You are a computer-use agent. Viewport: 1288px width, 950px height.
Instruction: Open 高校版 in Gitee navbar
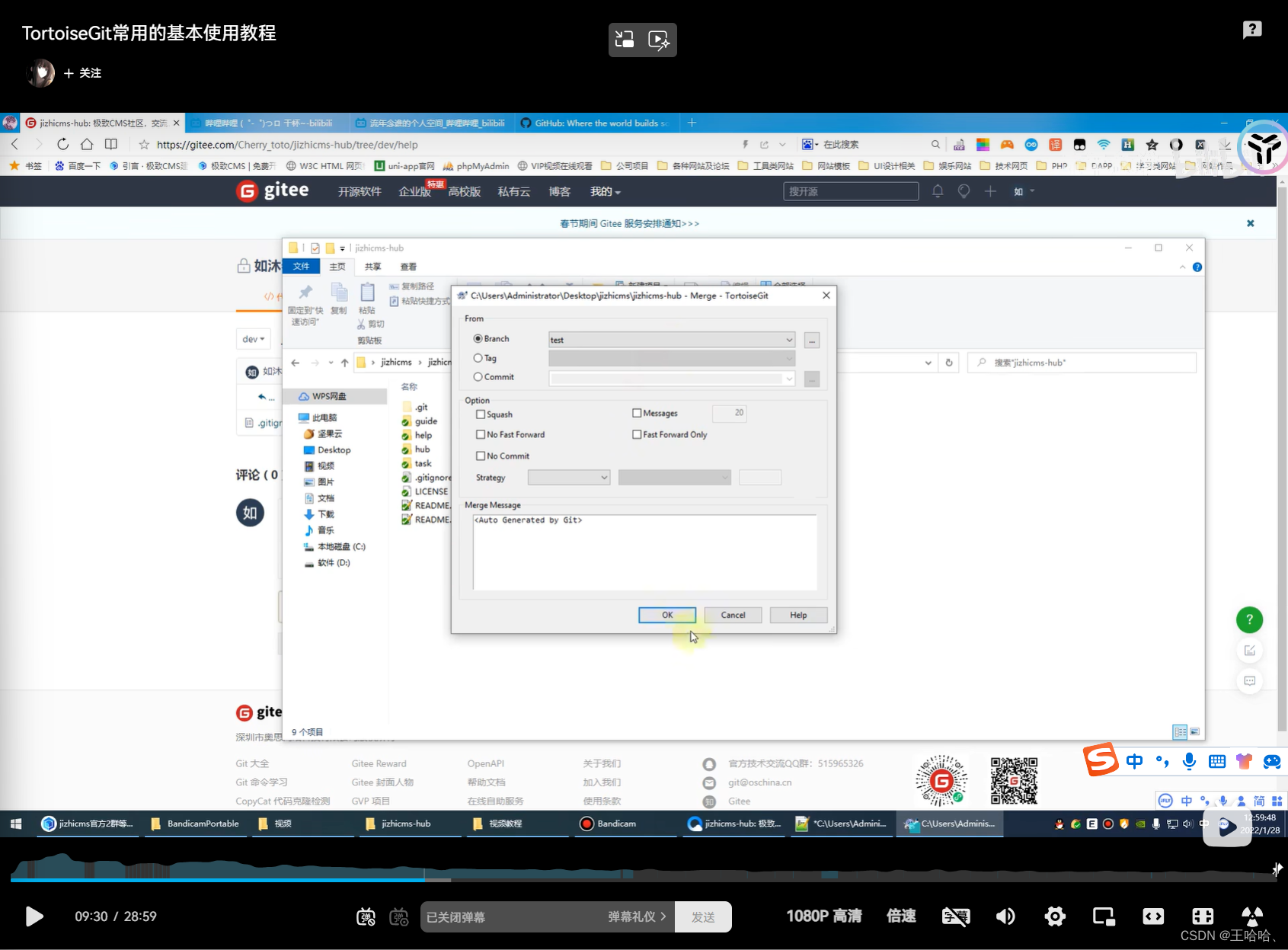pyautogui.click(x=465, y=191)
